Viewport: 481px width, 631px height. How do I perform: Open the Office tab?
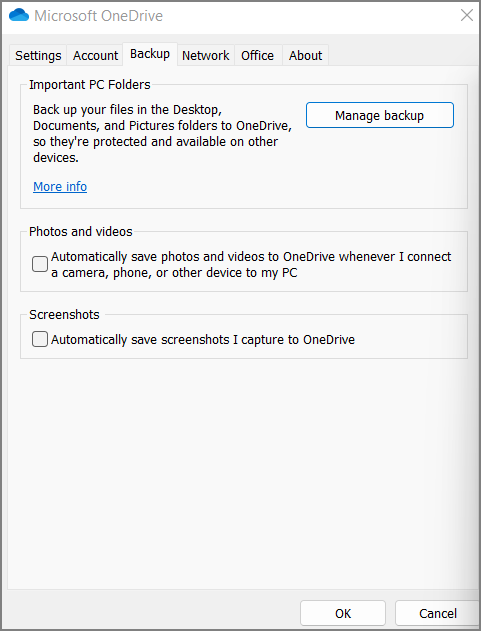click(x=258, y=56)
